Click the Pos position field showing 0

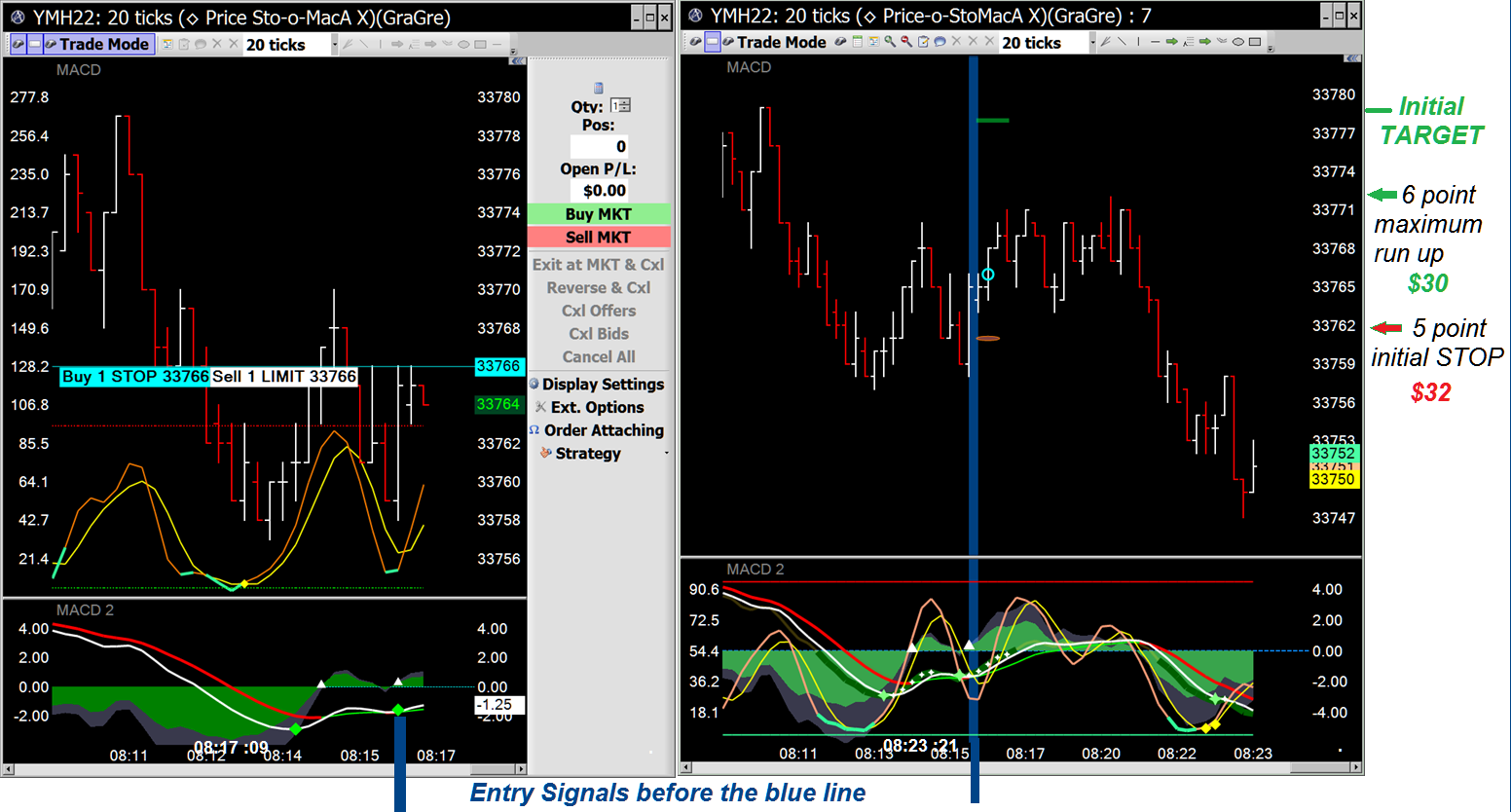599,146
